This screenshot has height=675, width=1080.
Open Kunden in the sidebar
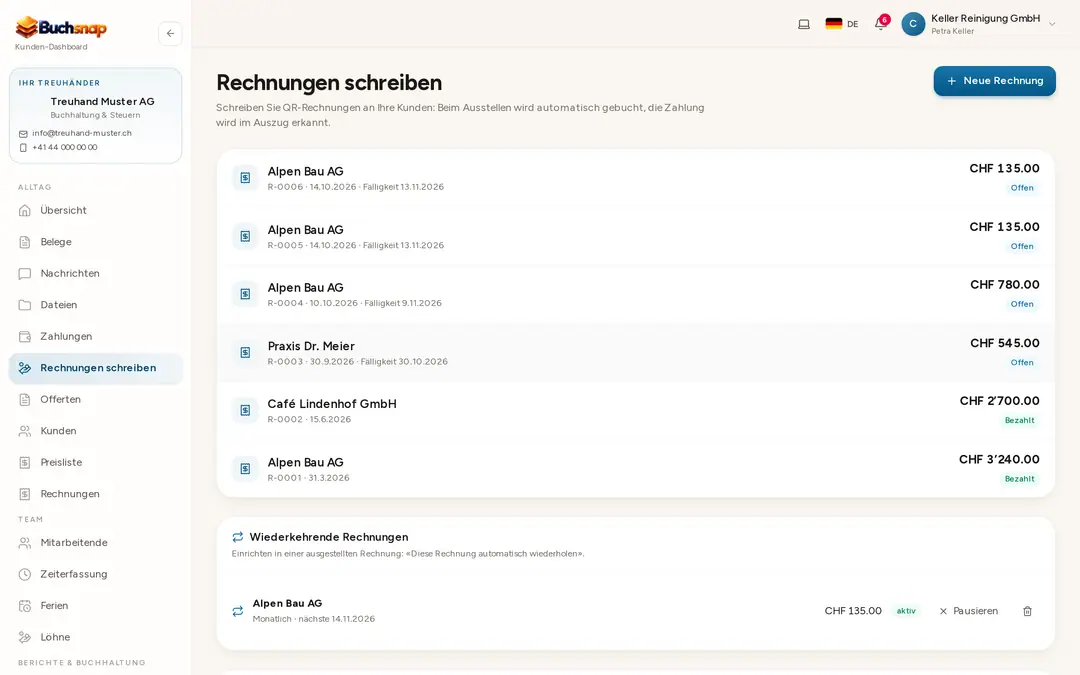tap(96, 430)
